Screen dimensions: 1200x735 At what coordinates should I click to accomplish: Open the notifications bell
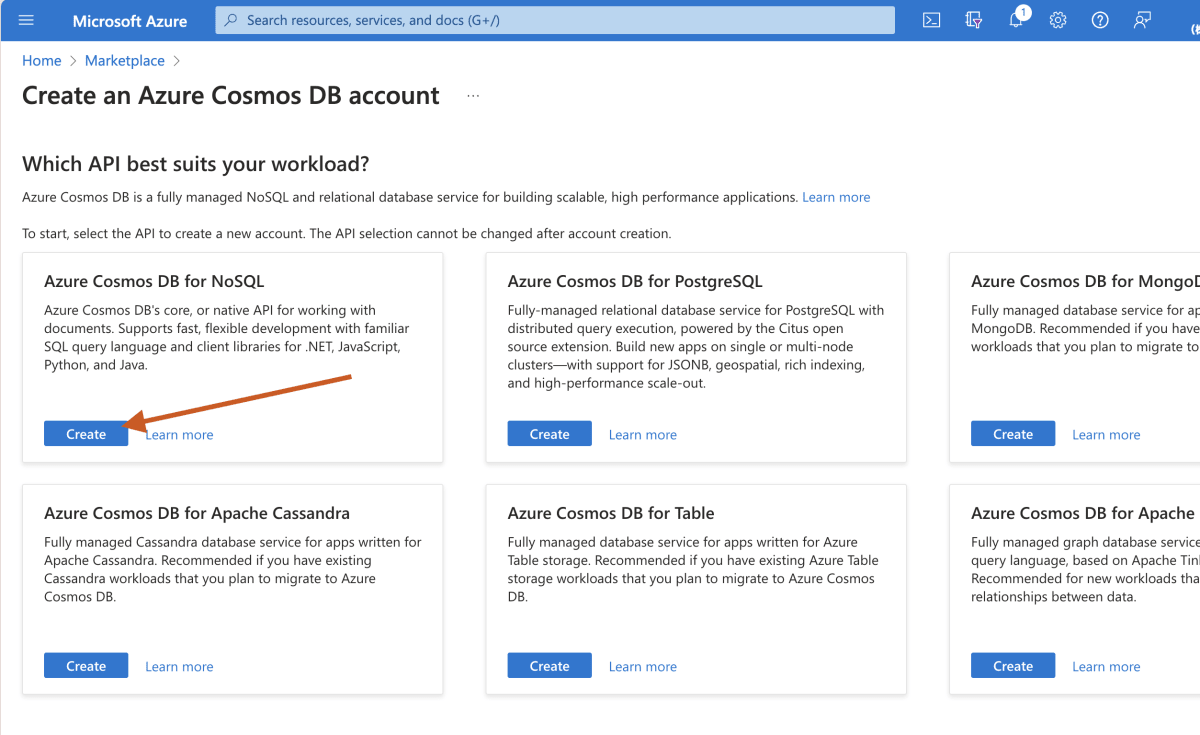coord(1016,20)
